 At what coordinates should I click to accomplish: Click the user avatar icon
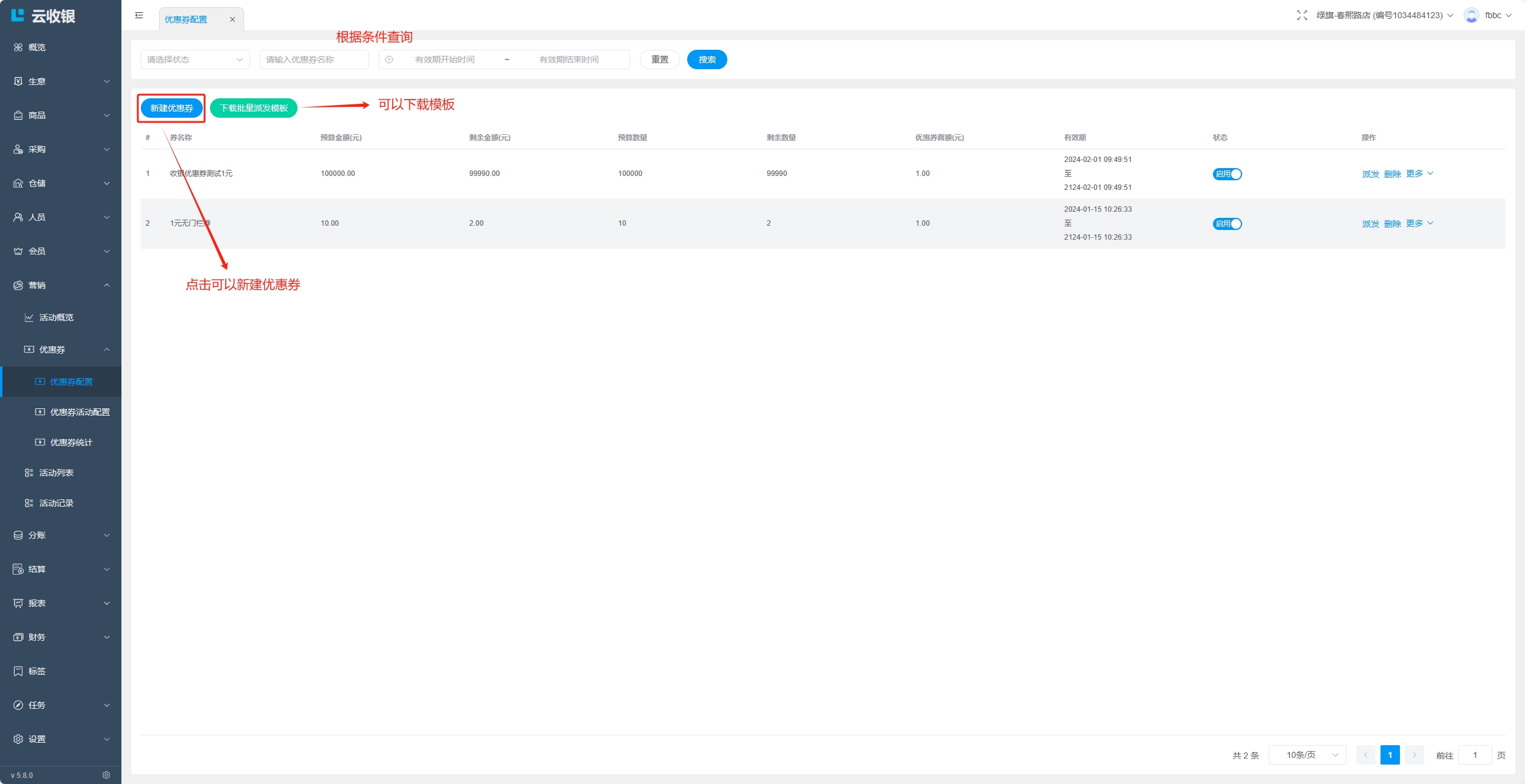coord(1471,15)
